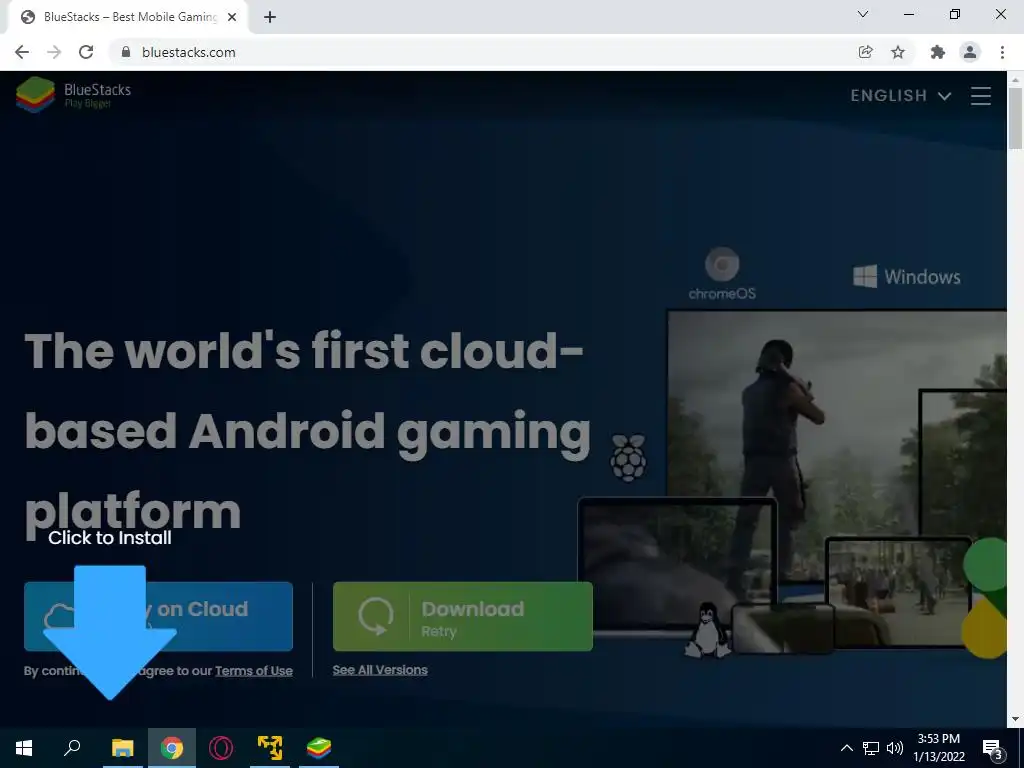Click the BlueStacks logo in page header

(x=74, y=95)
